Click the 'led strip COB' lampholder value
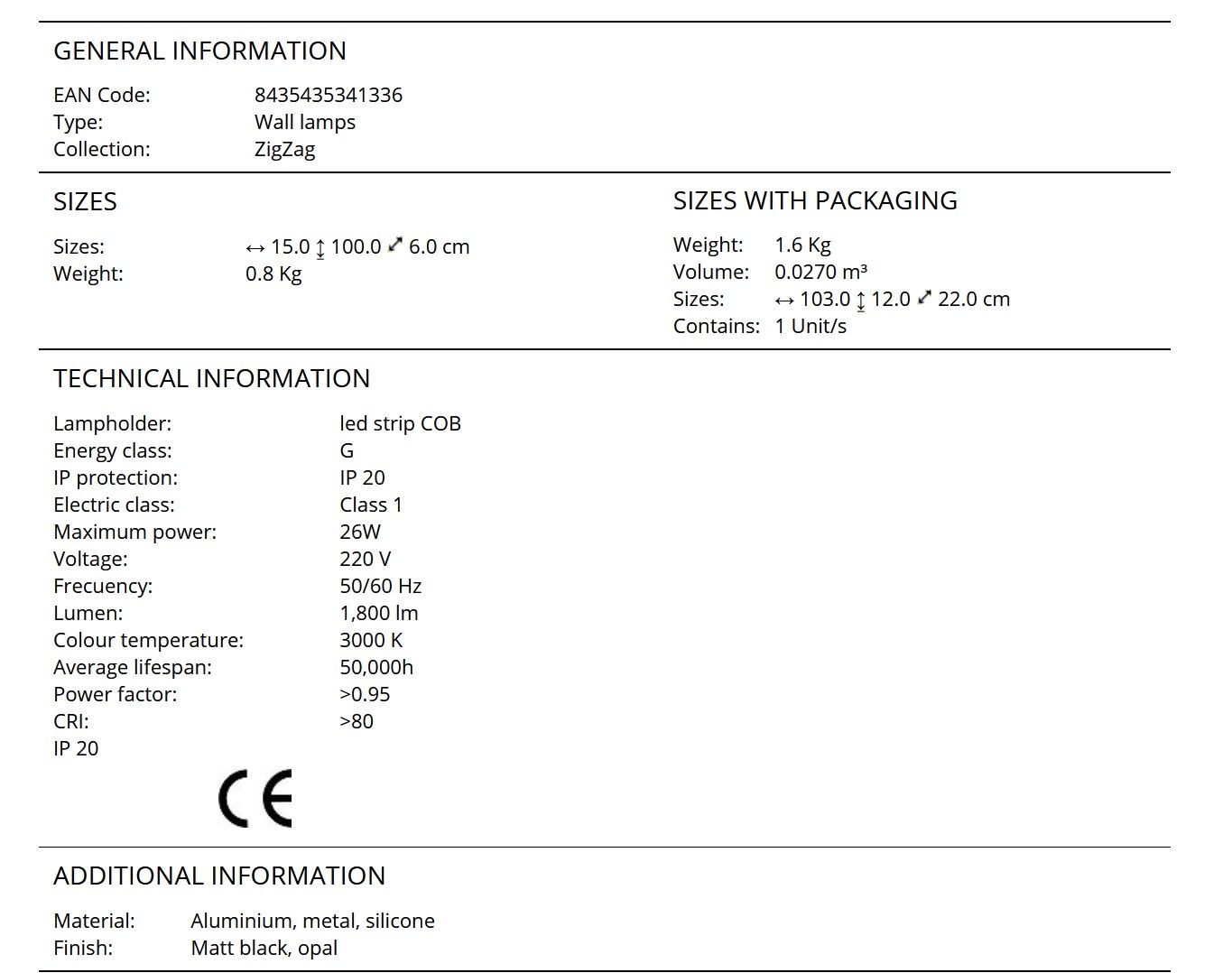 tap(401, 423)
